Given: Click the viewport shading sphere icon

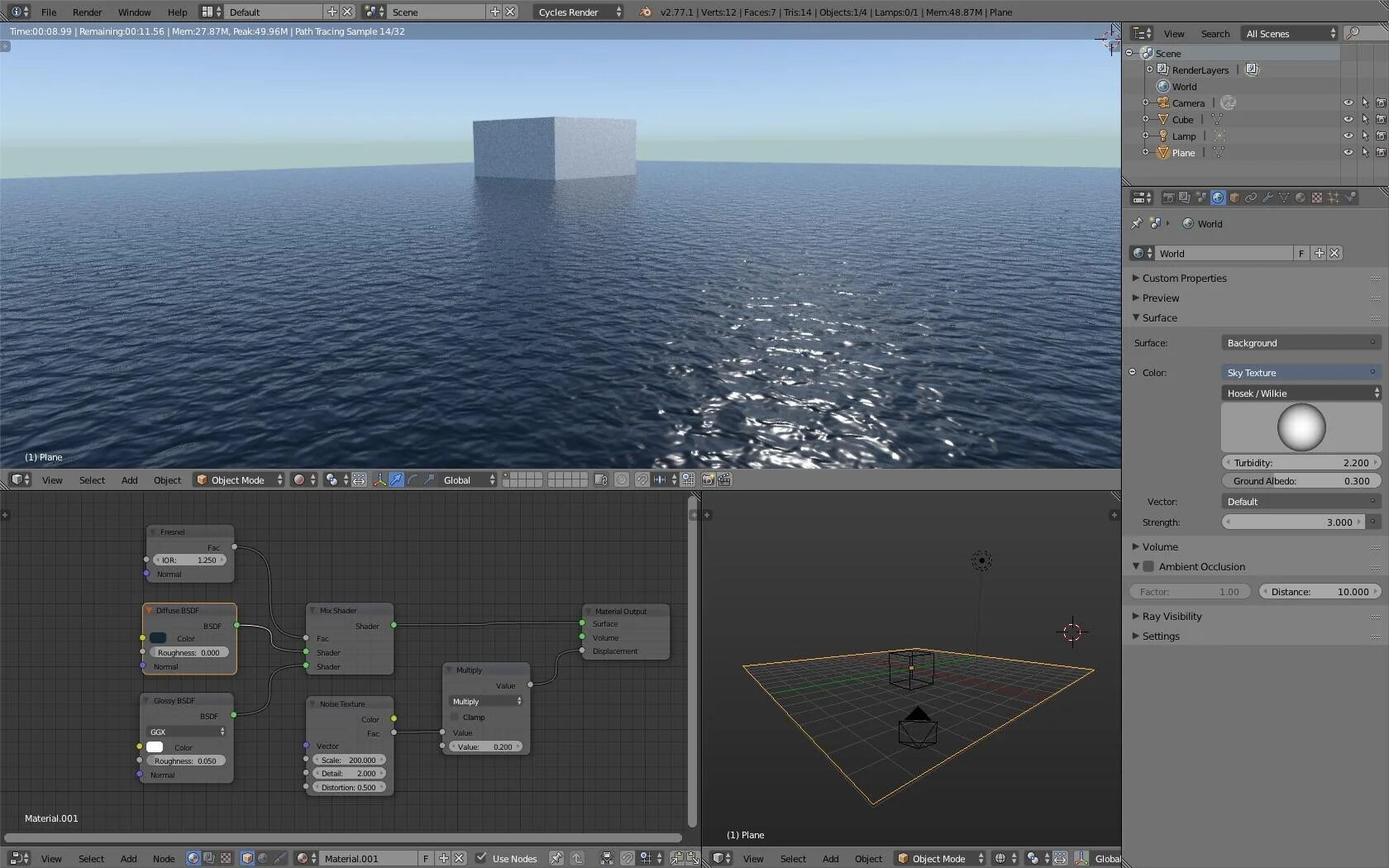Looking at the screenshot, I should point(299,479).
